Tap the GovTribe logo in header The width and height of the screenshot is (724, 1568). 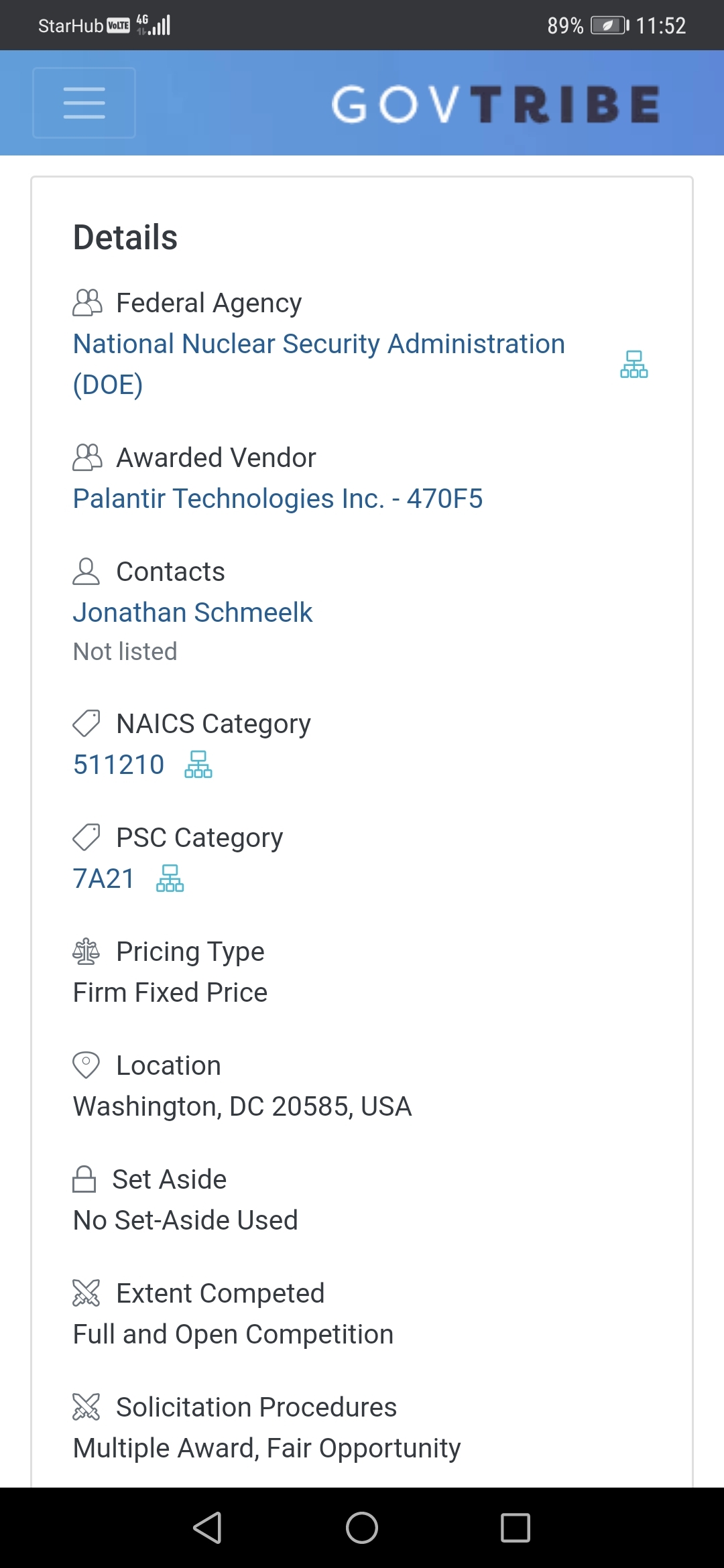click(x=496, y=104)
